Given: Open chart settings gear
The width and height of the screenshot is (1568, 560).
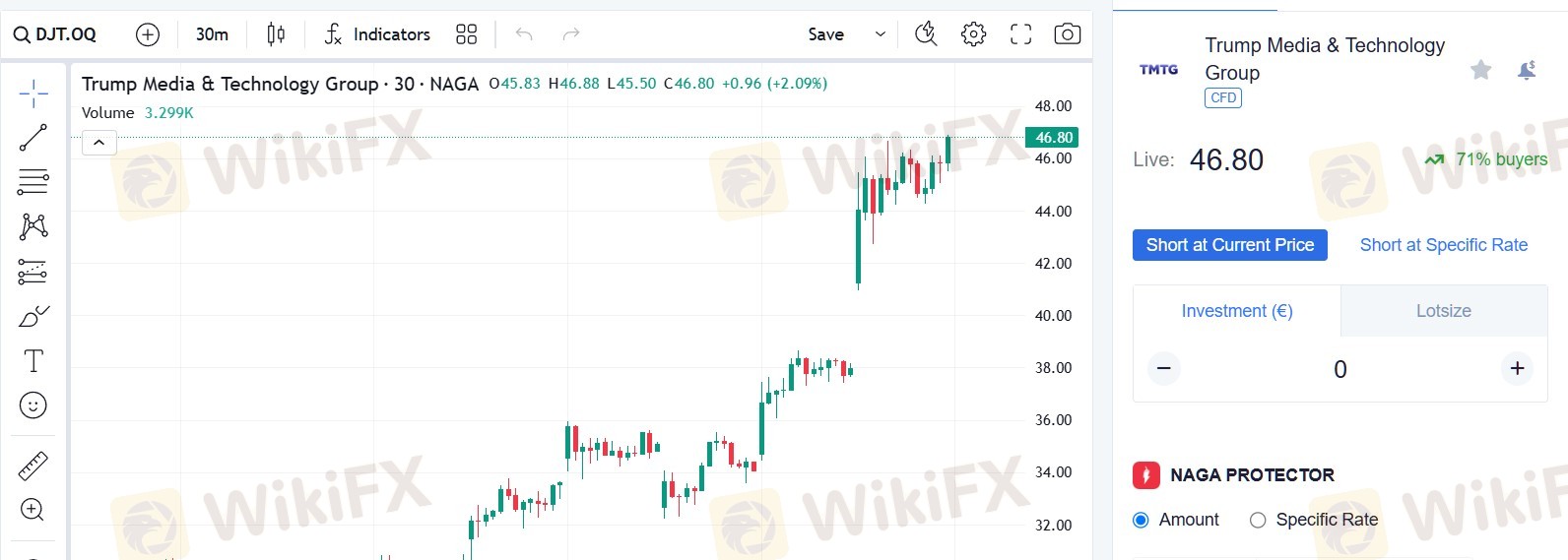Looking at the screenshot, I should 973,34.
